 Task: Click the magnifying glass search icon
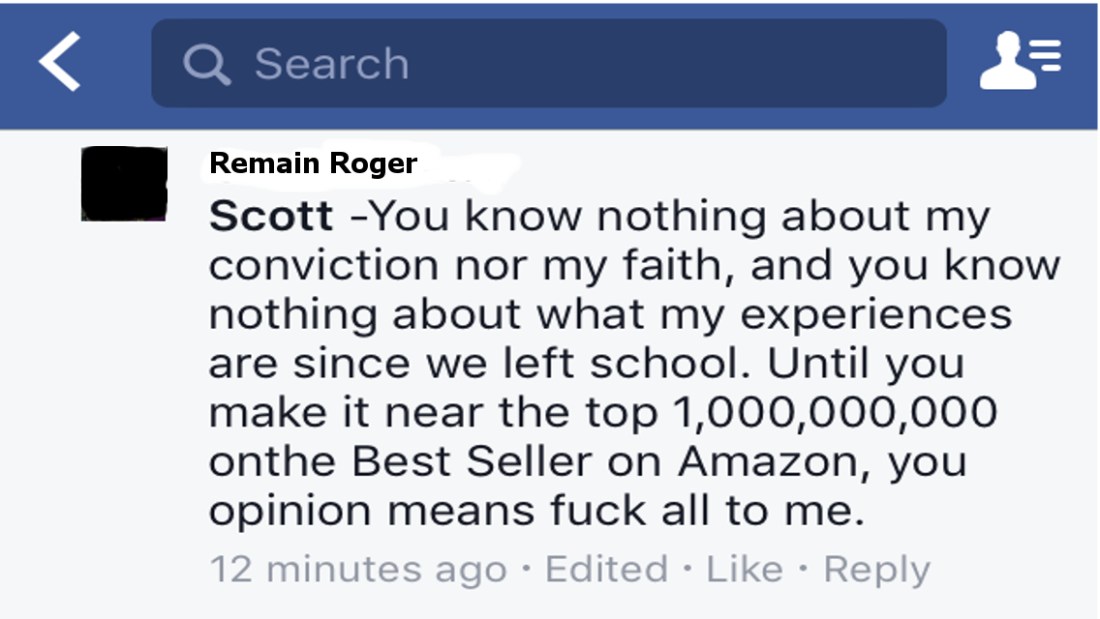[x=207, y=64]
